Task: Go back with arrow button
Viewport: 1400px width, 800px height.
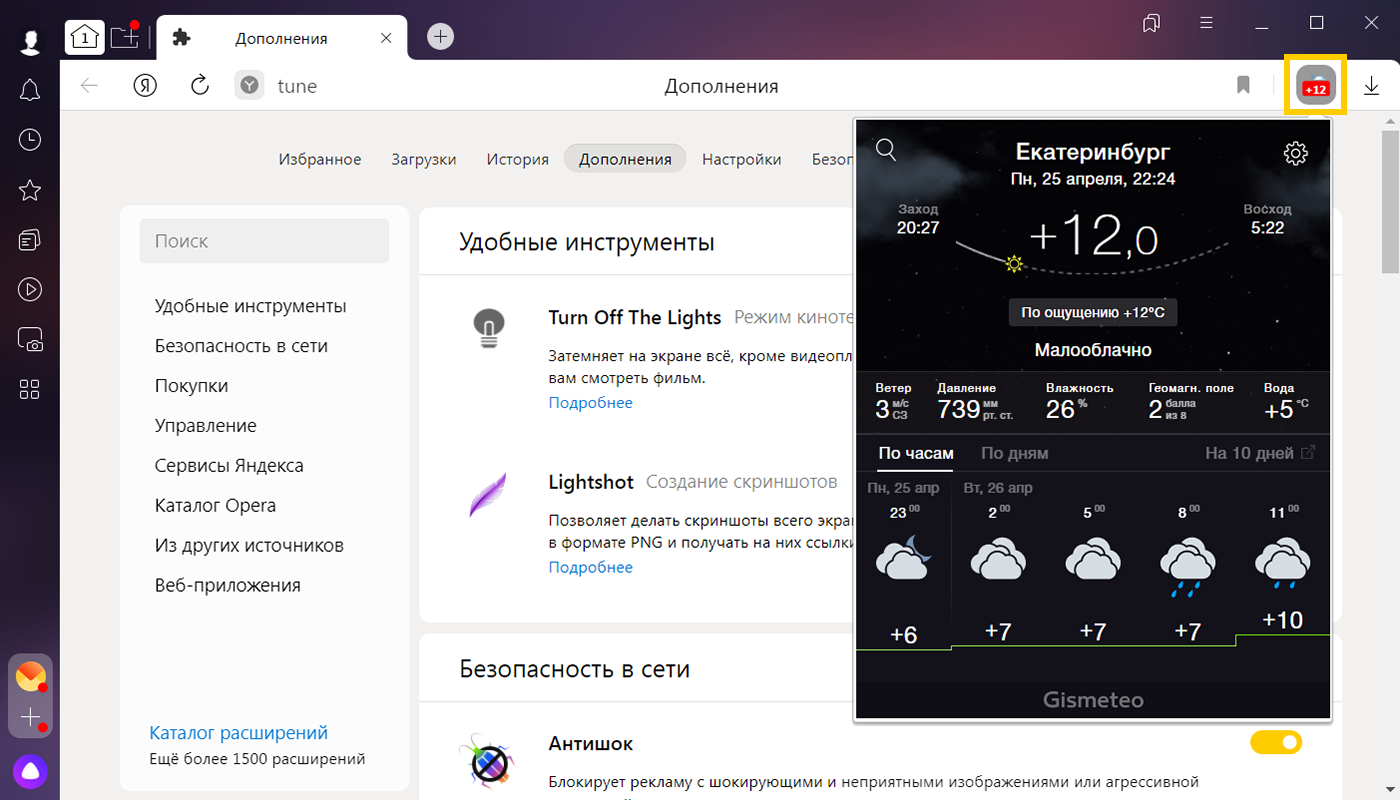Action: tap(90, 86)
